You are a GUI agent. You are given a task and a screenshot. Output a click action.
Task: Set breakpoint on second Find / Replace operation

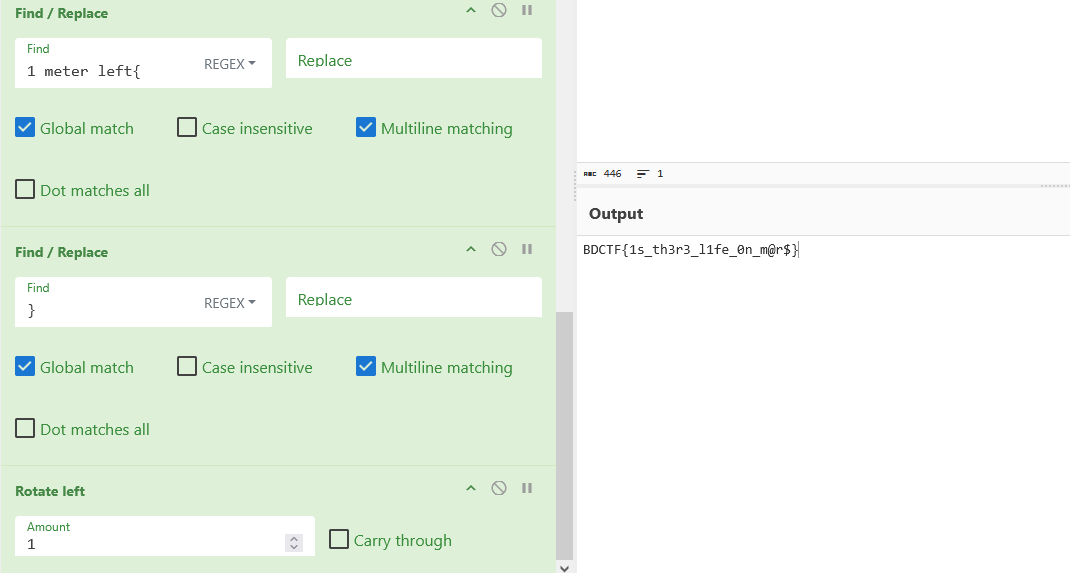coord(527,249)
